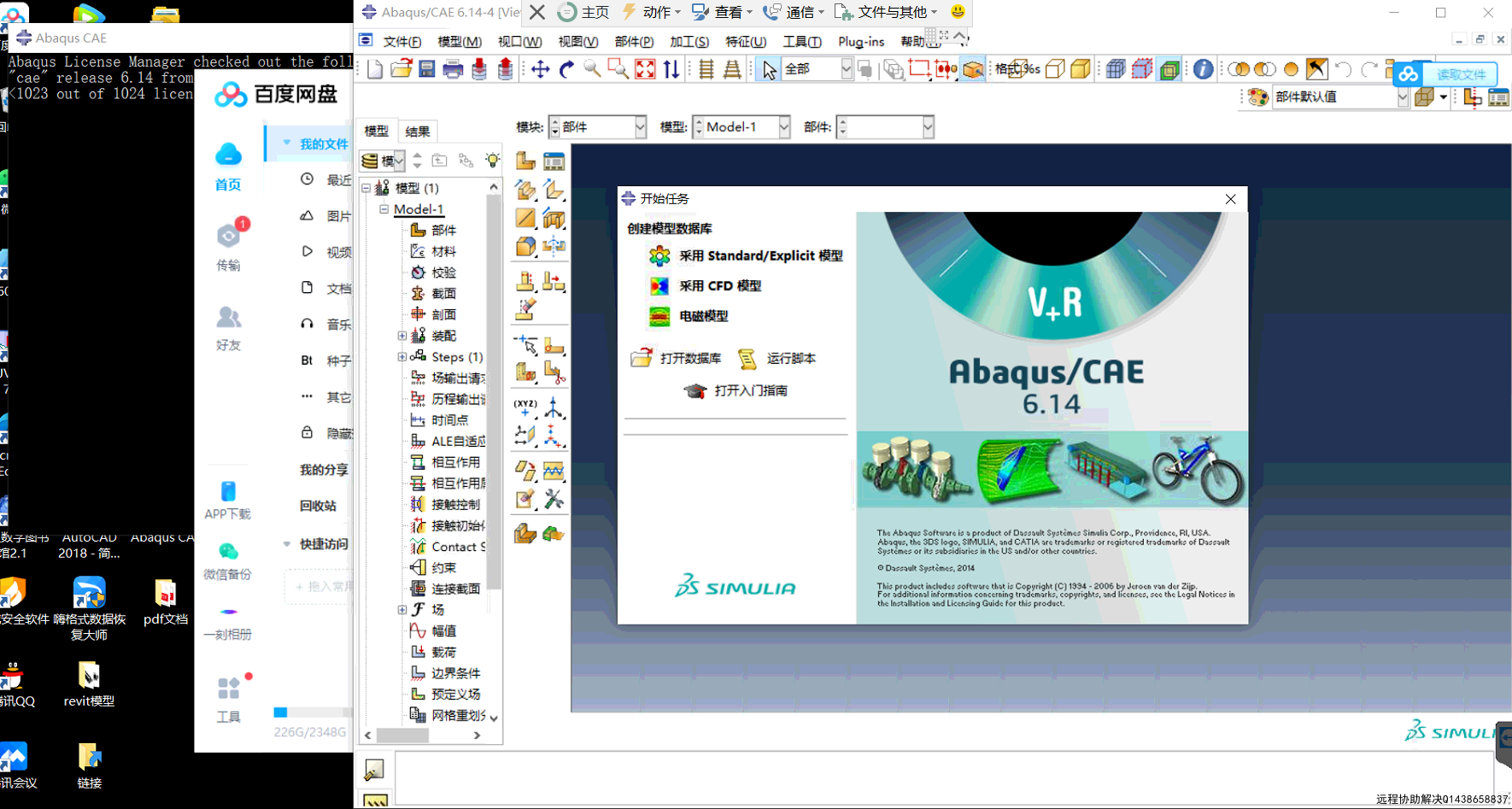This screenshot has height=809, width=1512.
Task: Select the Magnify view tool
Action: [592, 69]
